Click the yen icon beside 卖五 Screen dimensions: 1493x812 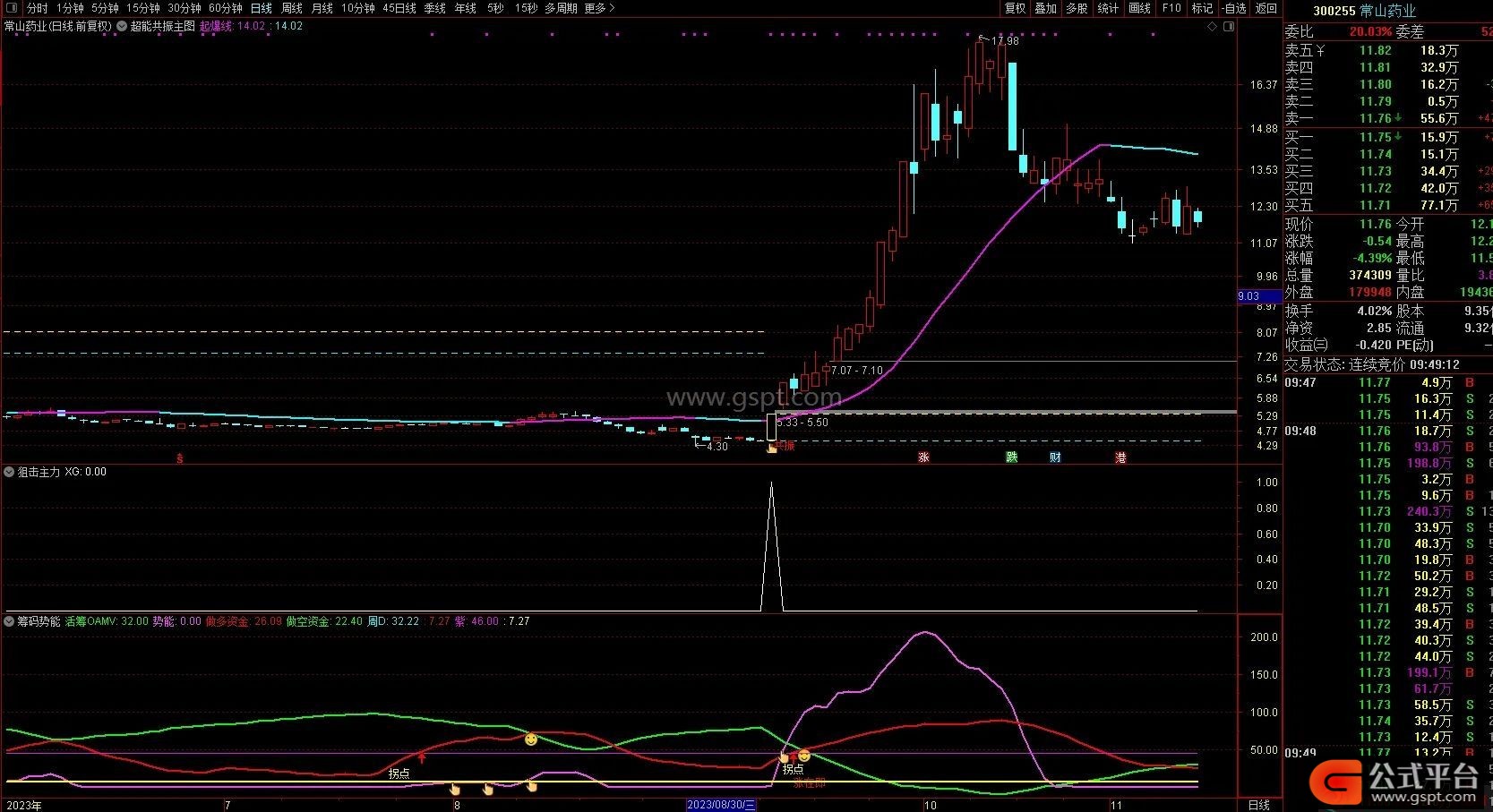tap(1320, 51)
